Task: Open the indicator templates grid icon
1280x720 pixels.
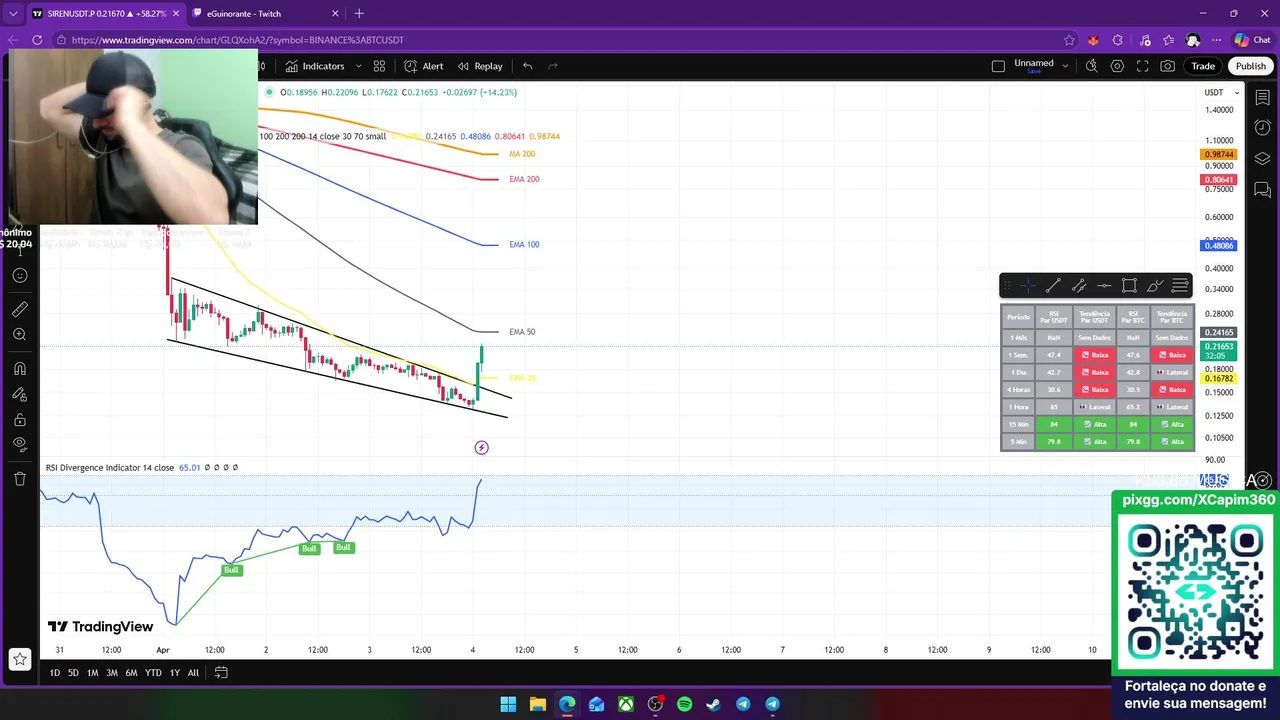Action: pyautogui.click(x=379, y=66)
